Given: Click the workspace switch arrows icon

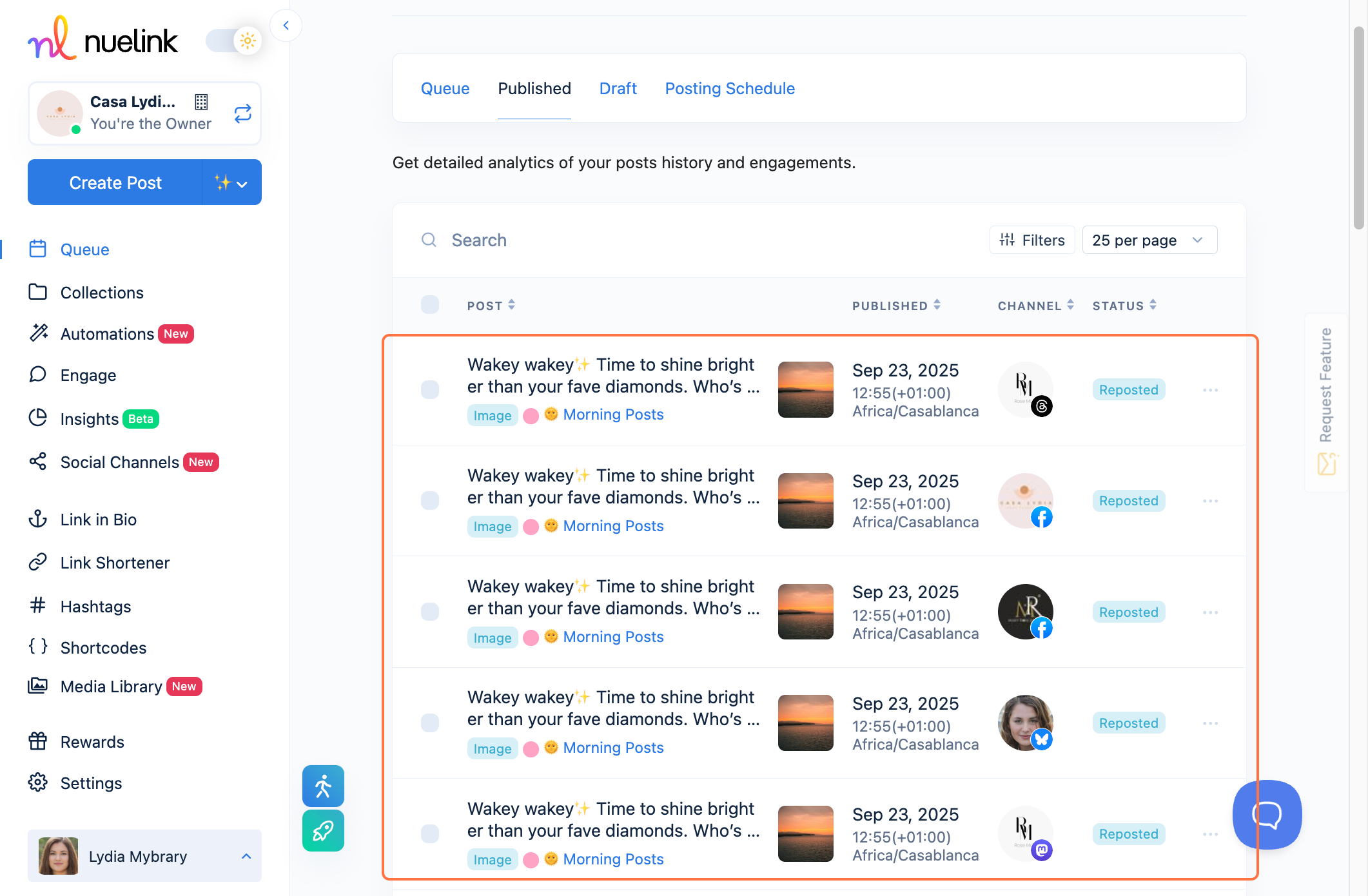Looking at the screenshot, I should click(242, 114).
